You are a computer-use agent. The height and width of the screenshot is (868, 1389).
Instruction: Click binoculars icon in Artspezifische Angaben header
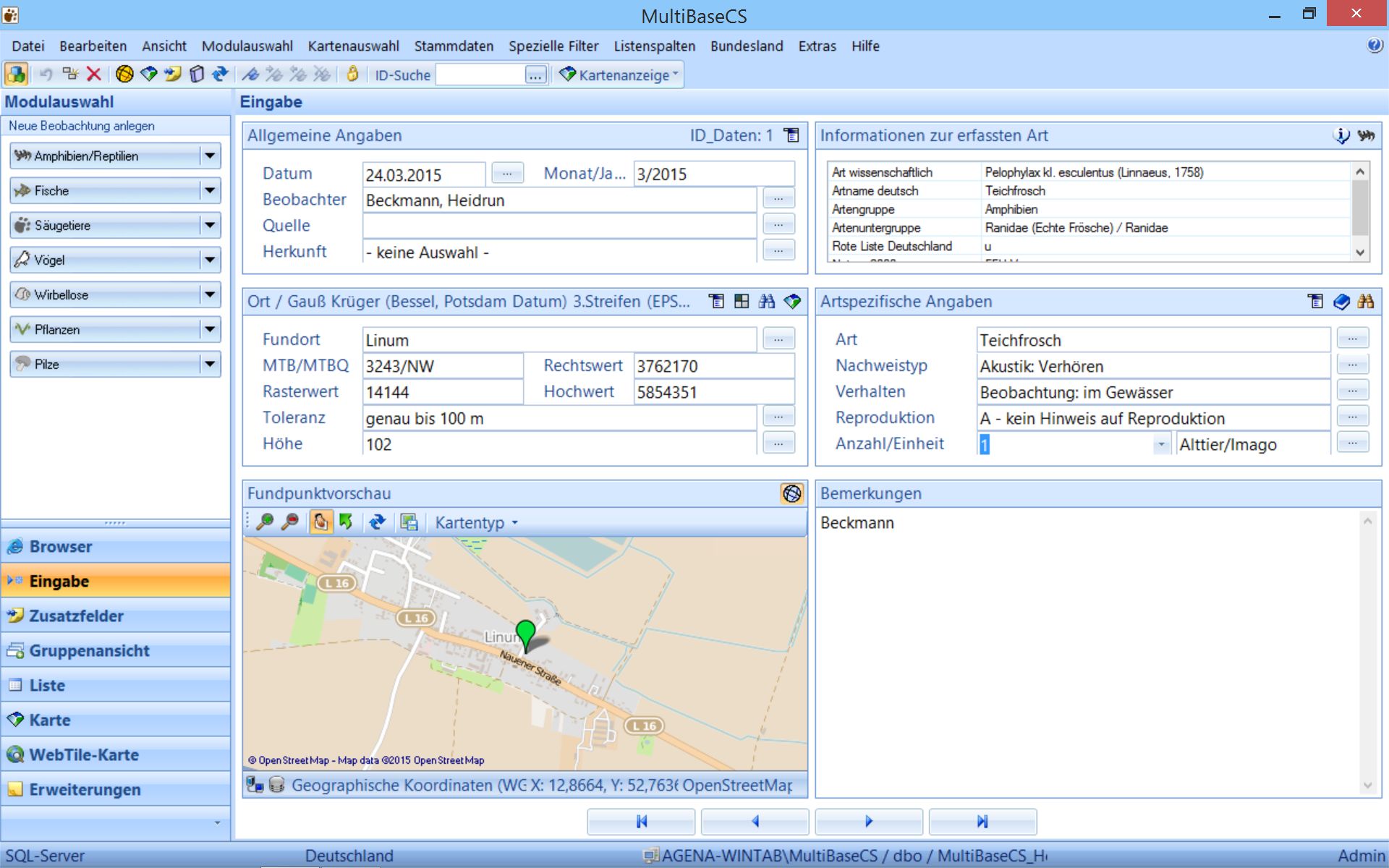pos(1366,302)
